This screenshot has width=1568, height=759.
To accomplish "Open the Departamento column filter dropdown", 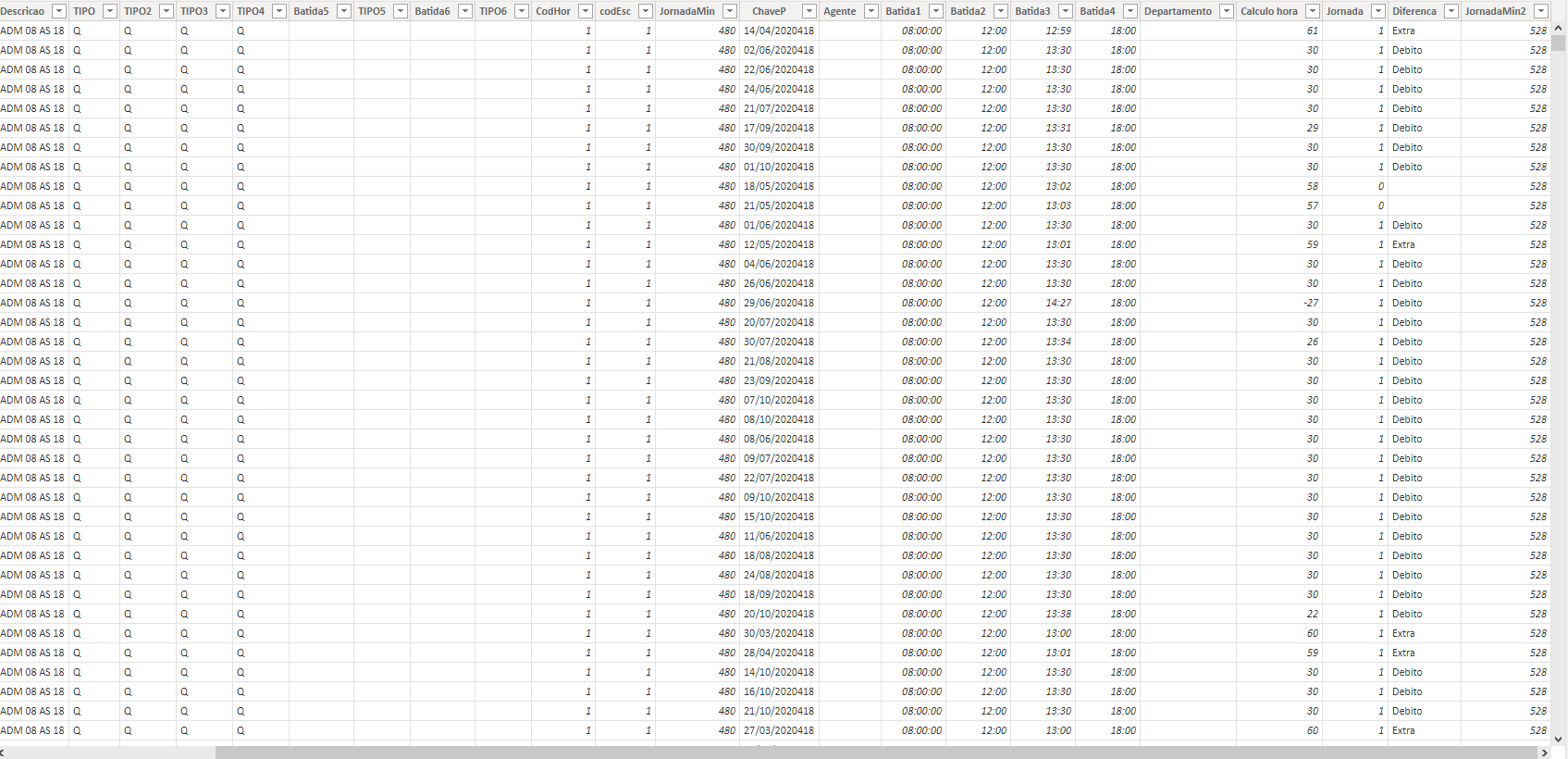I will [1227, 11].
